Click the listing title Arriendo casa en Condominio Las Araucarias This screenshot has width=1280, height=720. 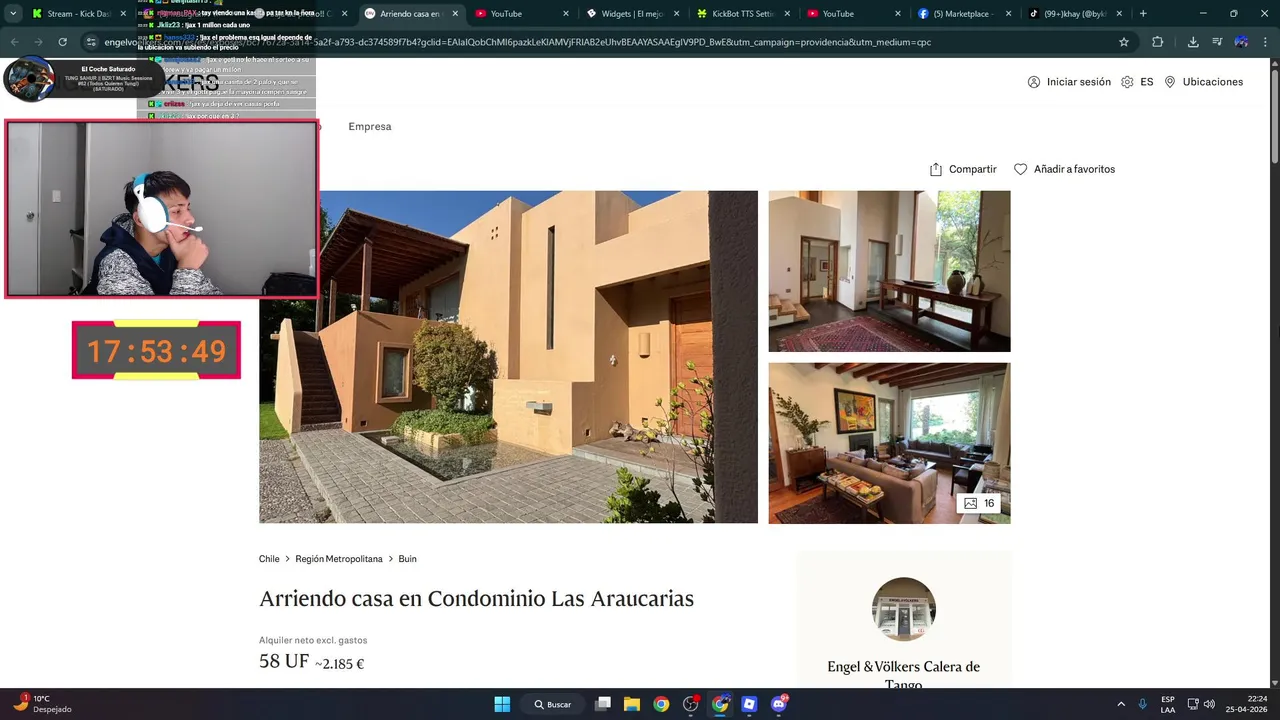[x=476, y=599]
